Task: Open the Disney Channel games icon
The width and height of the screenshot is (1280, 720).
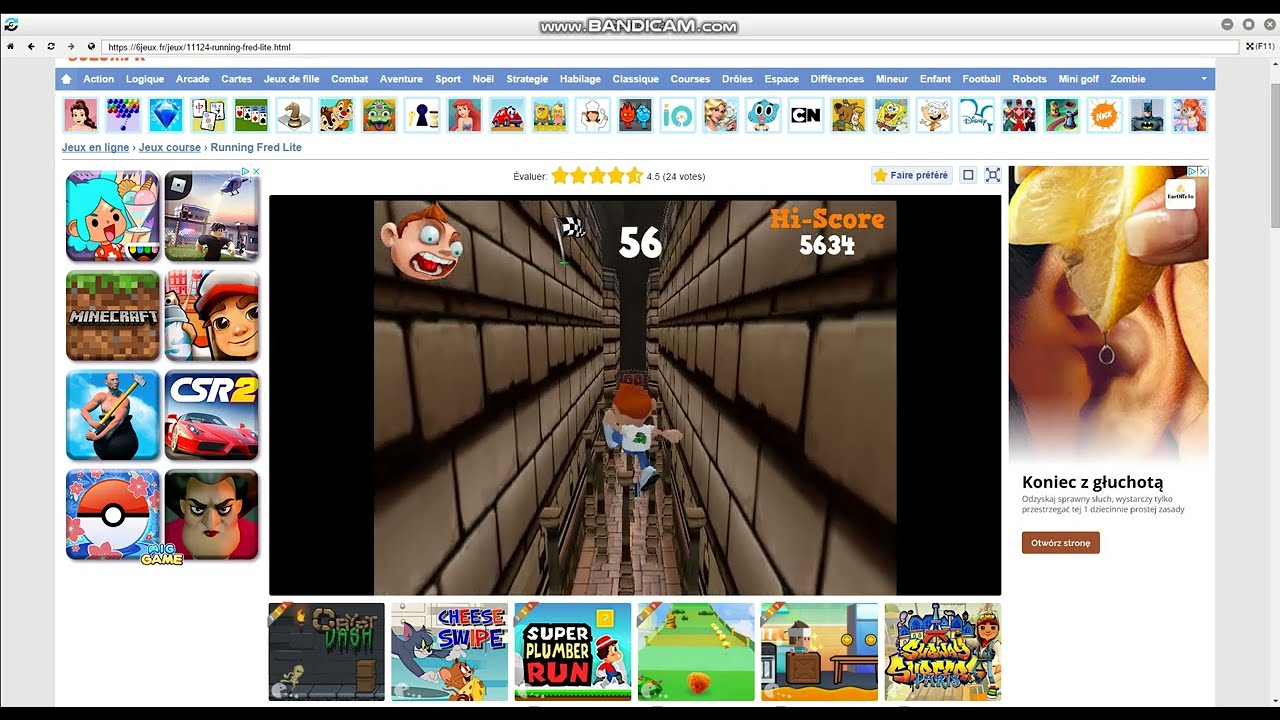Action: (976, 115)
